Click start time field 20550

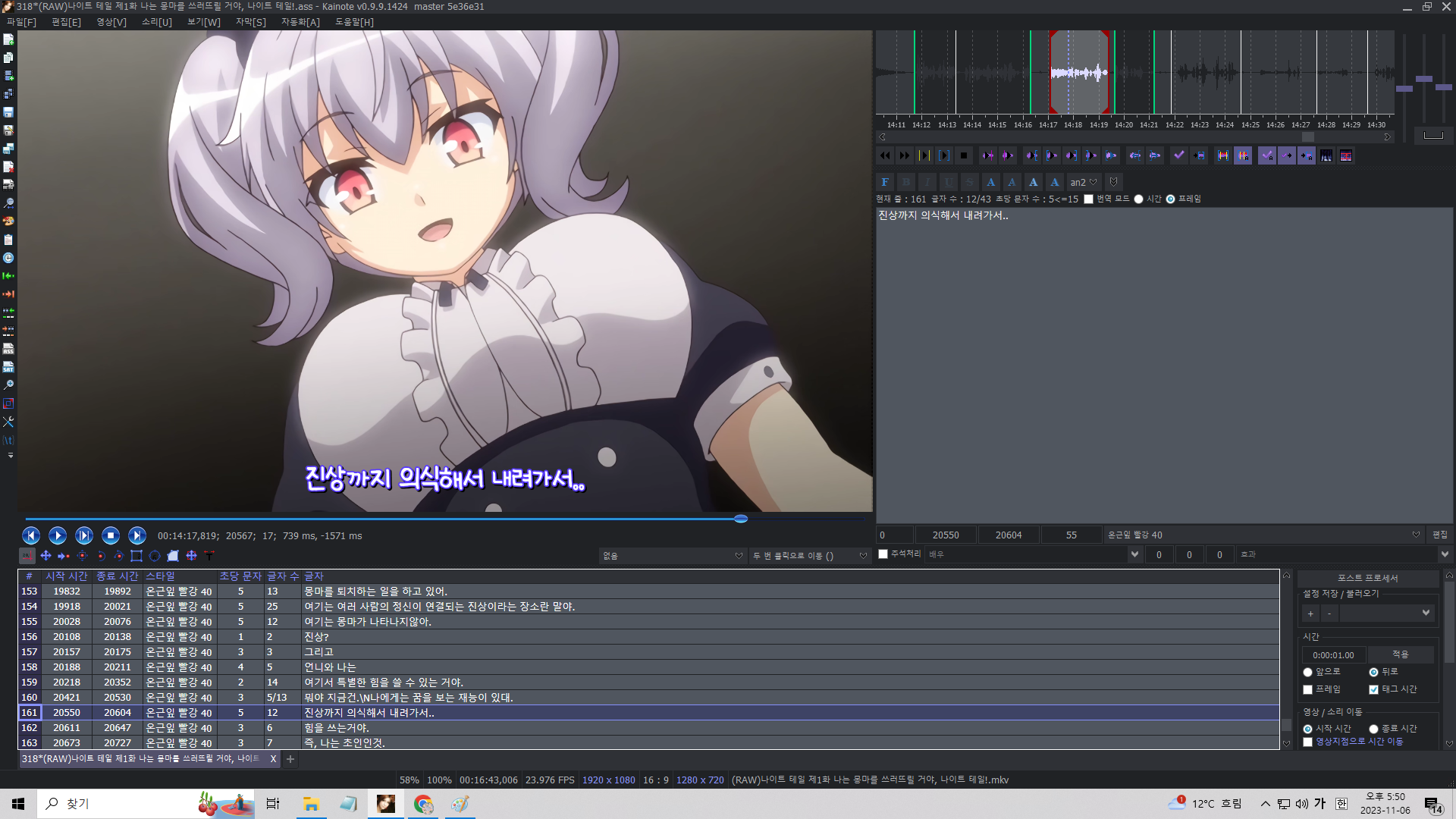946,535
